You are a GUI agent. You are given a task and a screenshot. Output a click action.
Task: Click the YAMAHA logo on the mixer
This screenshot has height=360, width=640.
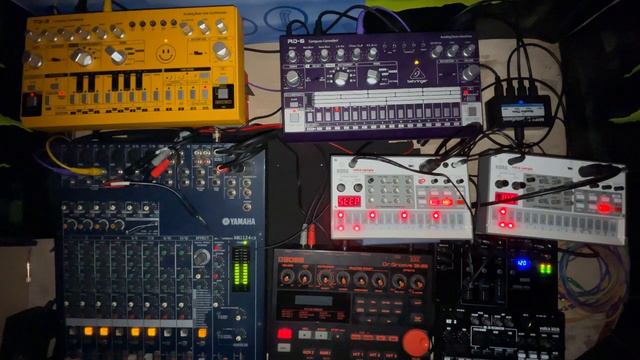tap(239, 221)
